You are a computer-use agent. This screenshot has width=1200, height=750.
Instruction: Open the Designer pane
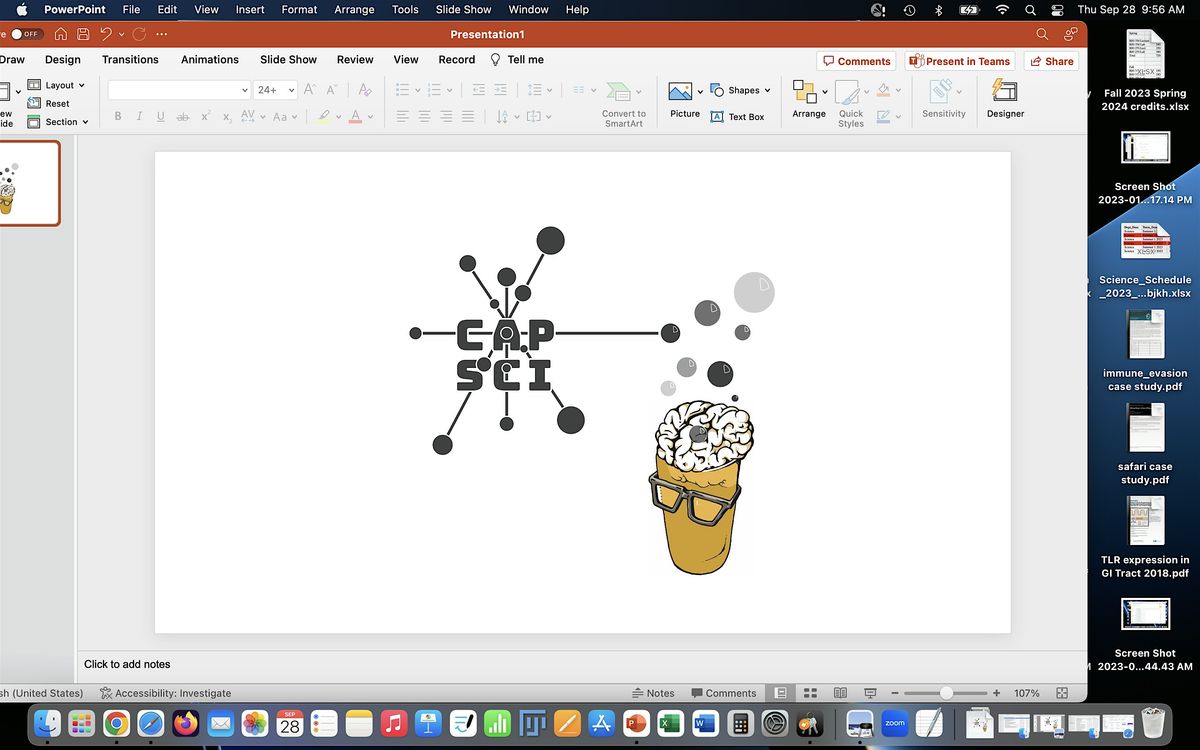(x=1005, y=100)
